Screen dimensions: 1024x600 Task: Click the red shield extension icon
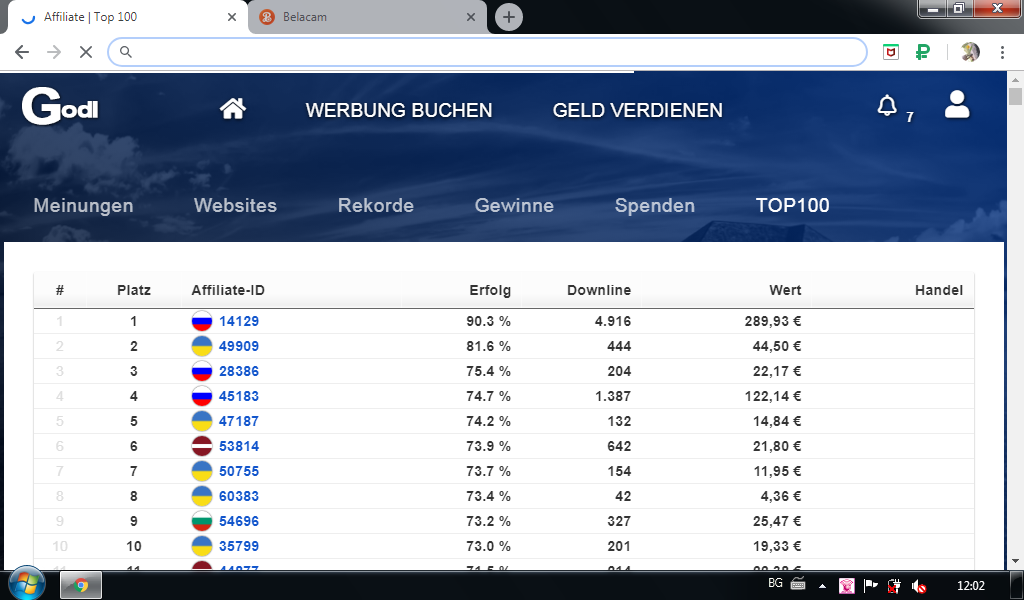point(891,52)
